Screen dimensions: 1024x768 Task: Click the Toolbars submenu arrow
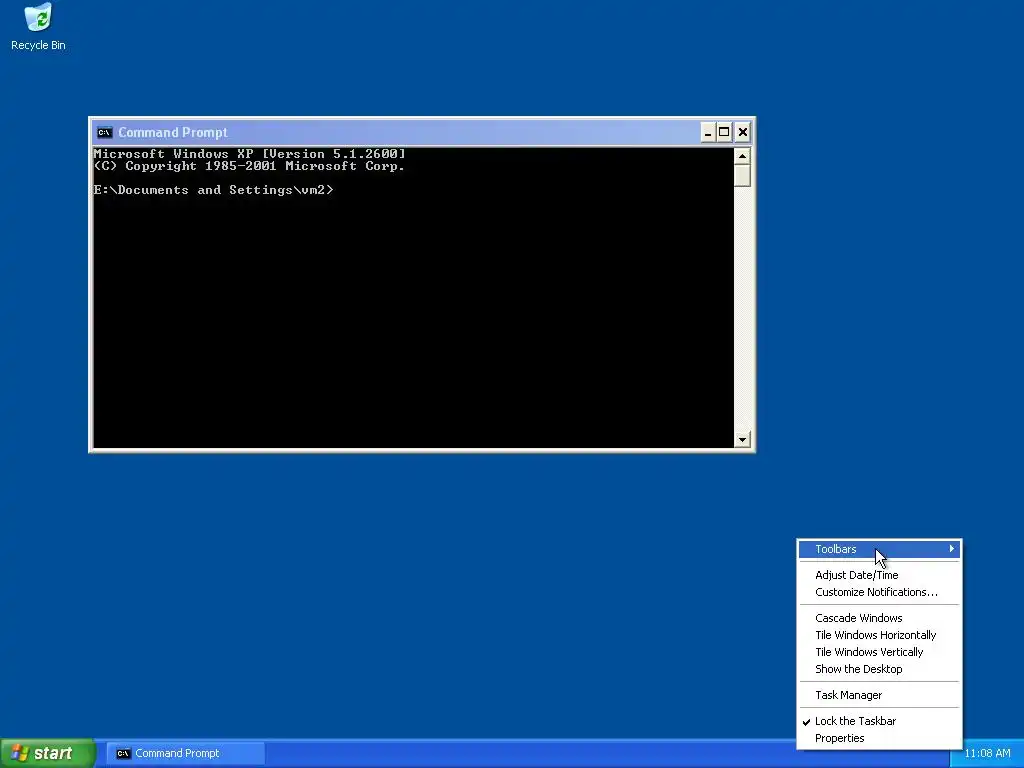(x=952, y=549)
